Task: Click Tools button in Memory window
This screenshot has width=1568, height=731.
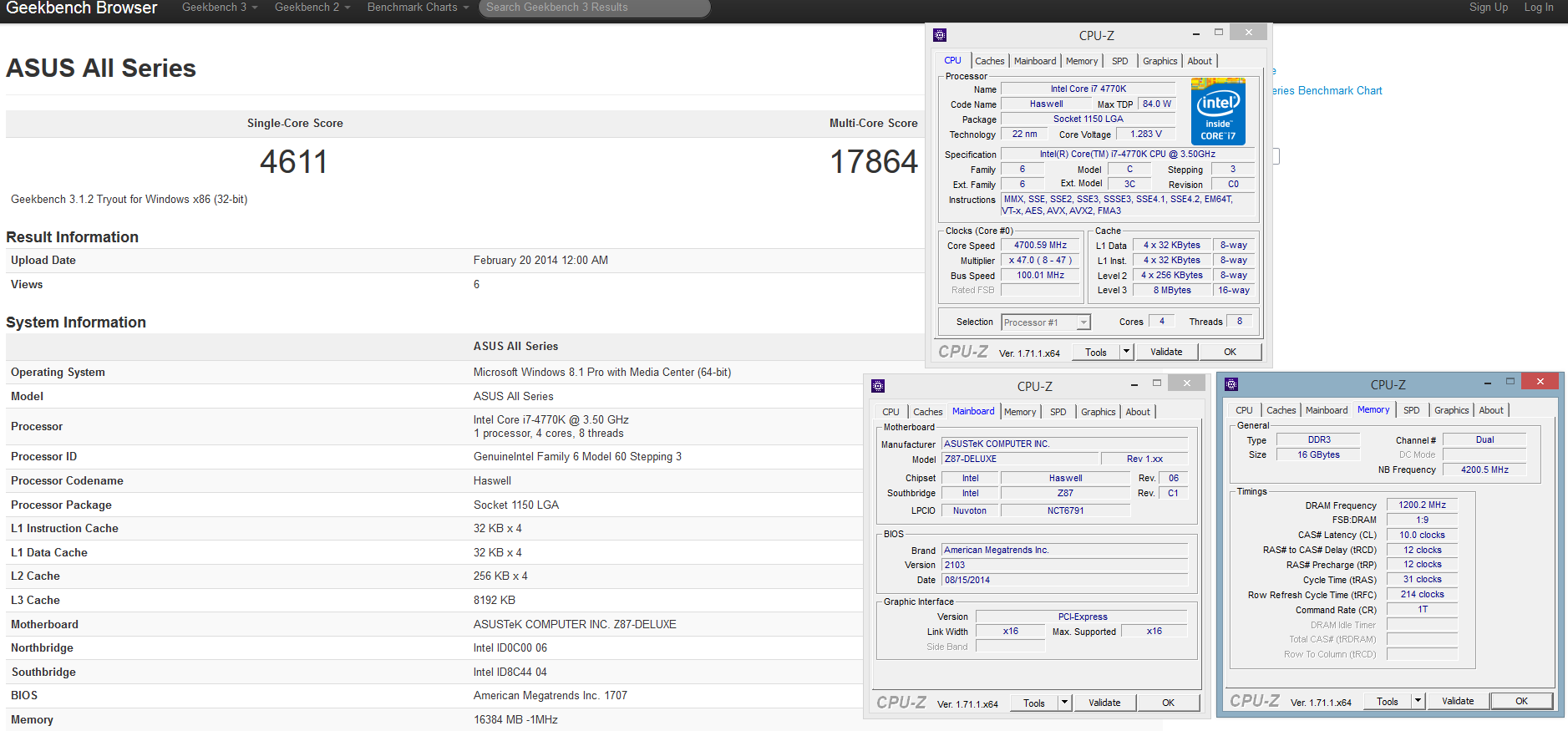Action: pos(1388,702)
